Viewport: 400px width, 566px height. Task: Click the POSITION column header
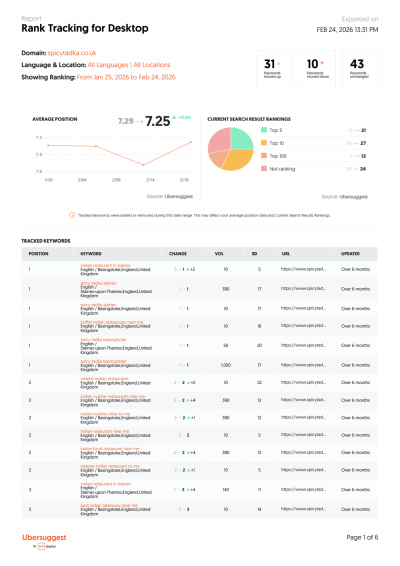click(x=38, y=254)
